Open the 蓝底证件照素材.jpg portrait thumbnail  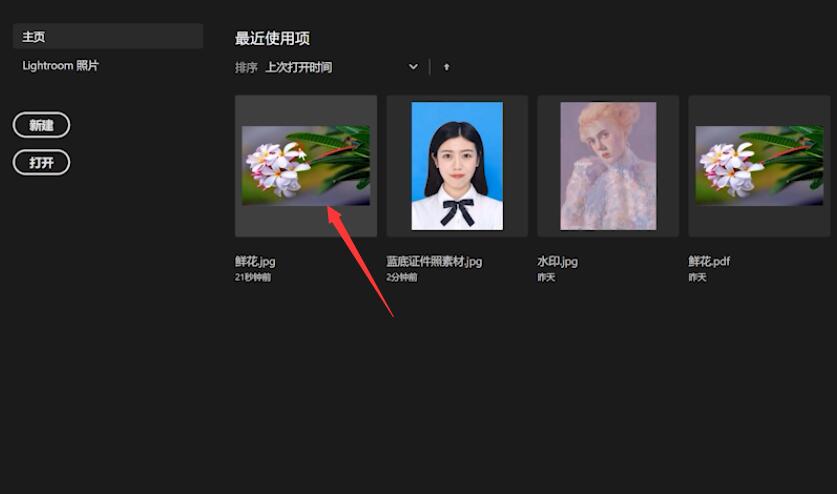[x=457, y=166]
